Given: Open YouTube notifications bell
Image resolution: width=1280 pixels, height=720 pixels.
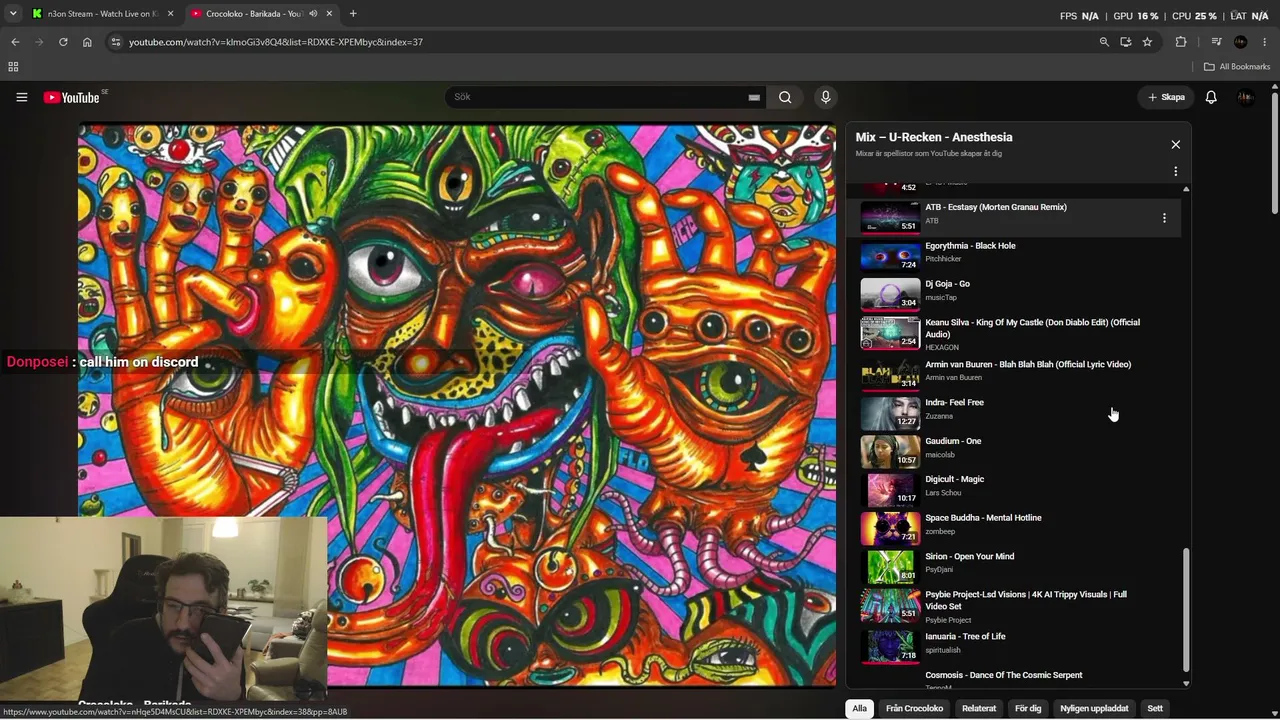Looking at the screenshot, I should (x=1211, y=97).
